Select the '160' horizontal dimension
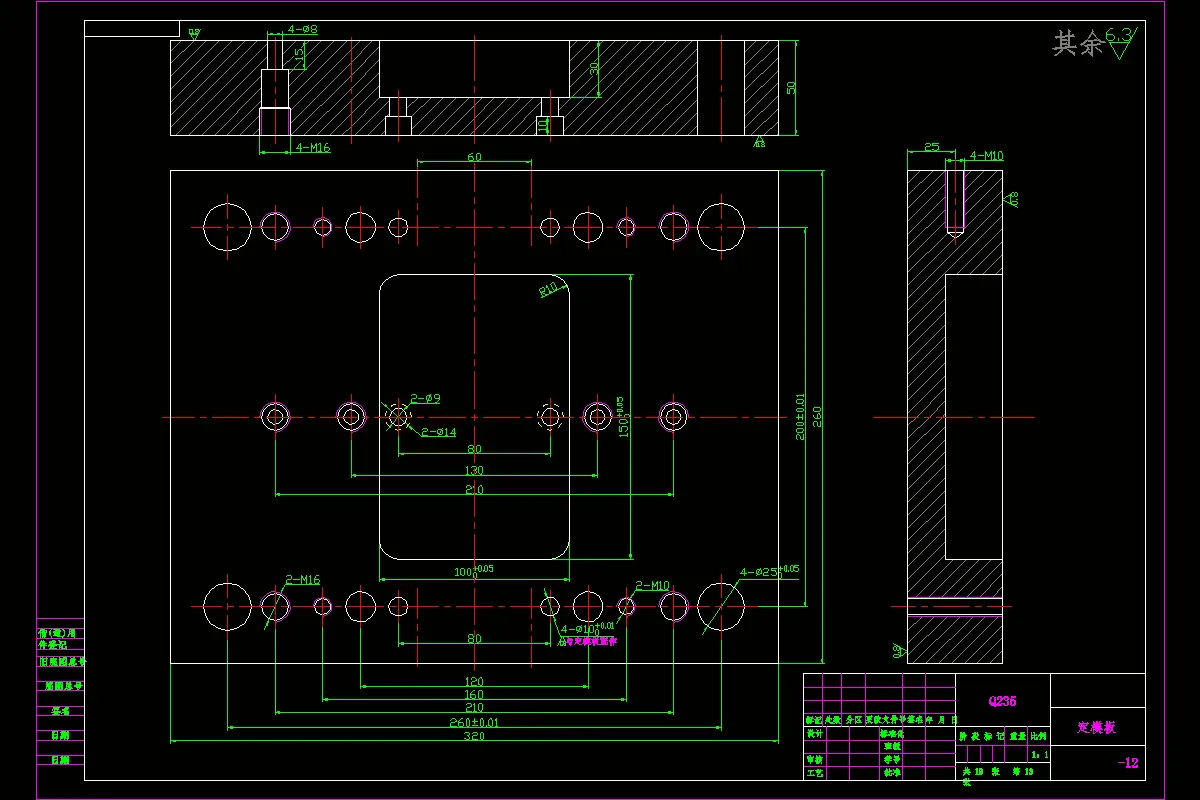 474,694
